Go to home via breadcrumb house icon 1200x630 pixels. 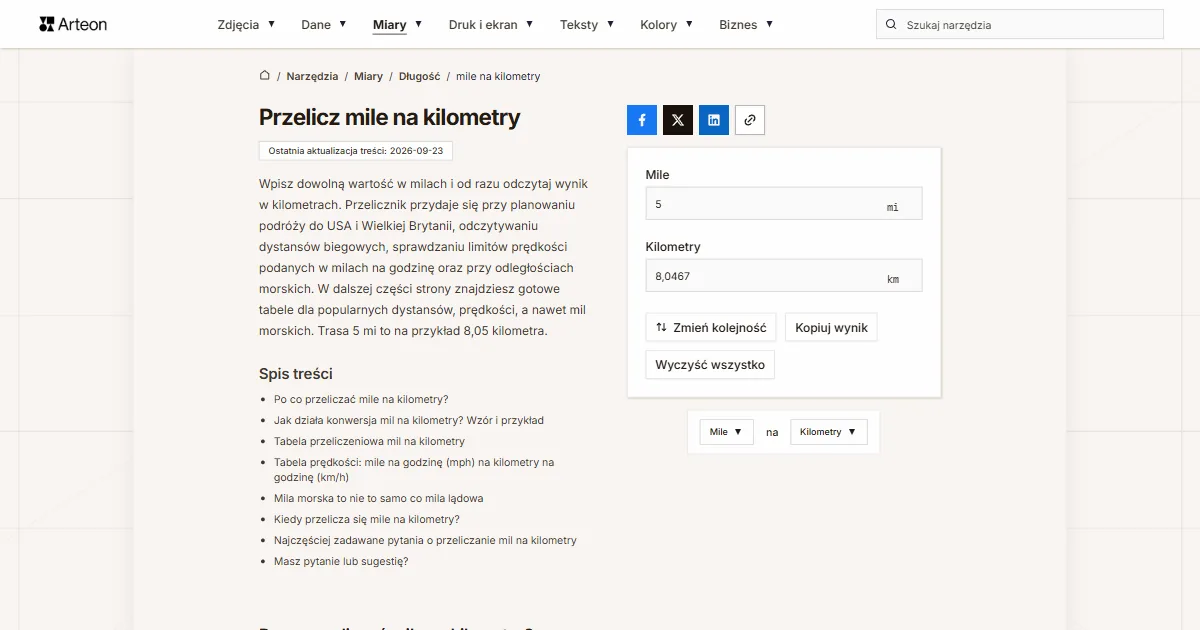[265, 76]
